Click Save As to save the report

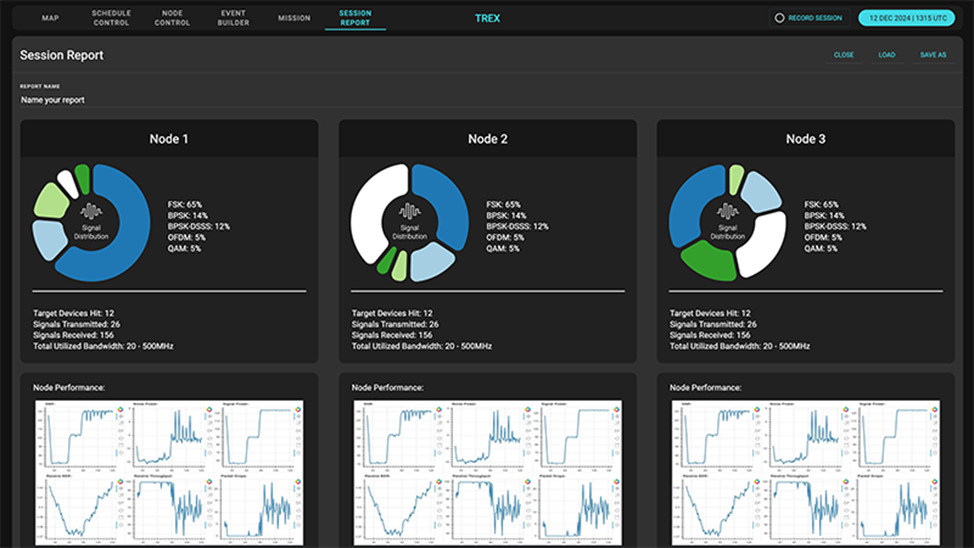[932, 55]
